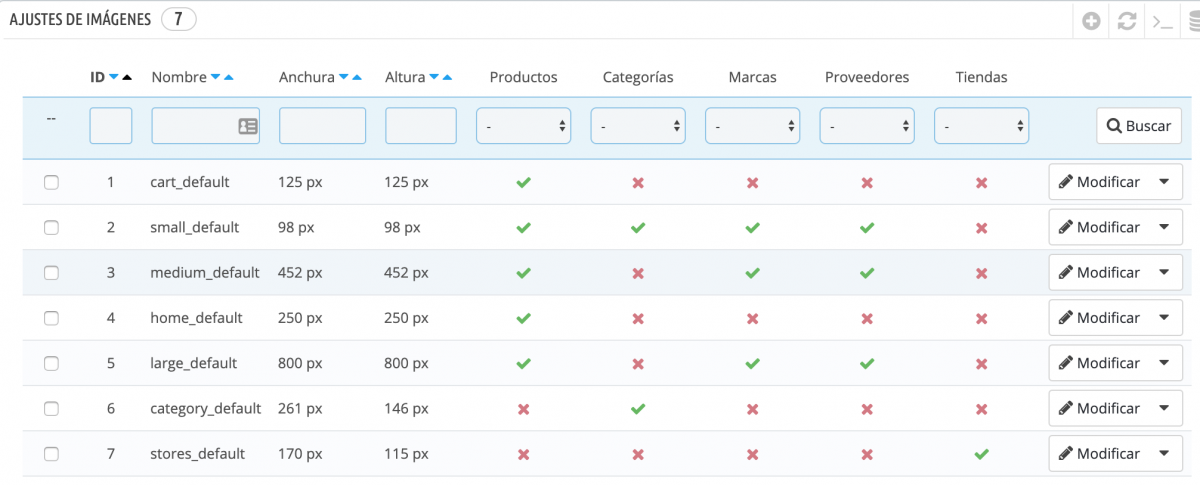
Task: Click the add new image type plus icon
Action: [1092, 21]
